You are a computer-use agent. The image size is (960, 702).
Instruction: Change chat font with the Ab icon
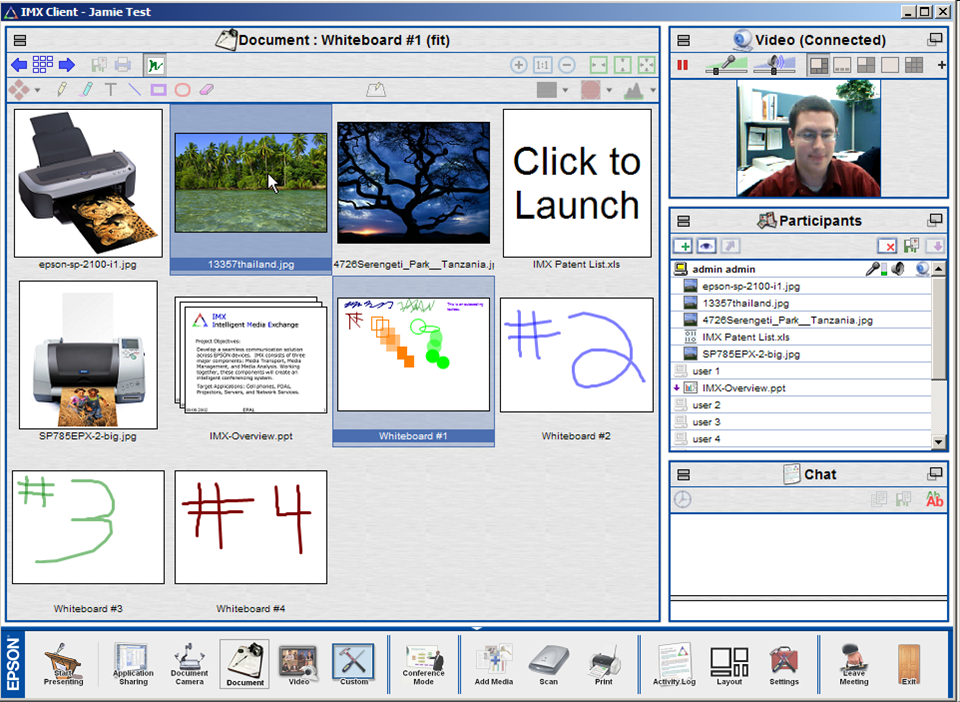pos(934,499)
